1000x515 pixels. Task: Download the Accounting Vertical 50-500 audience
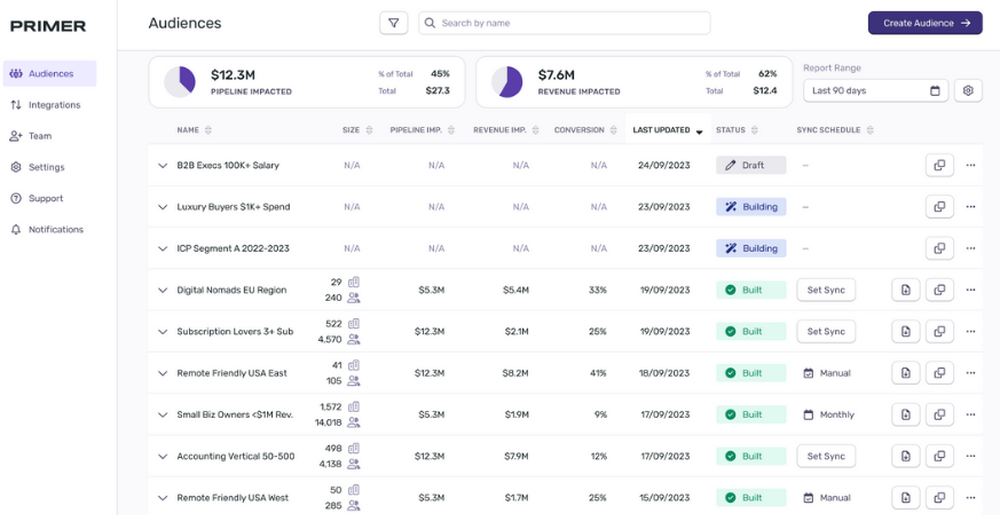(x=906, y=456)
